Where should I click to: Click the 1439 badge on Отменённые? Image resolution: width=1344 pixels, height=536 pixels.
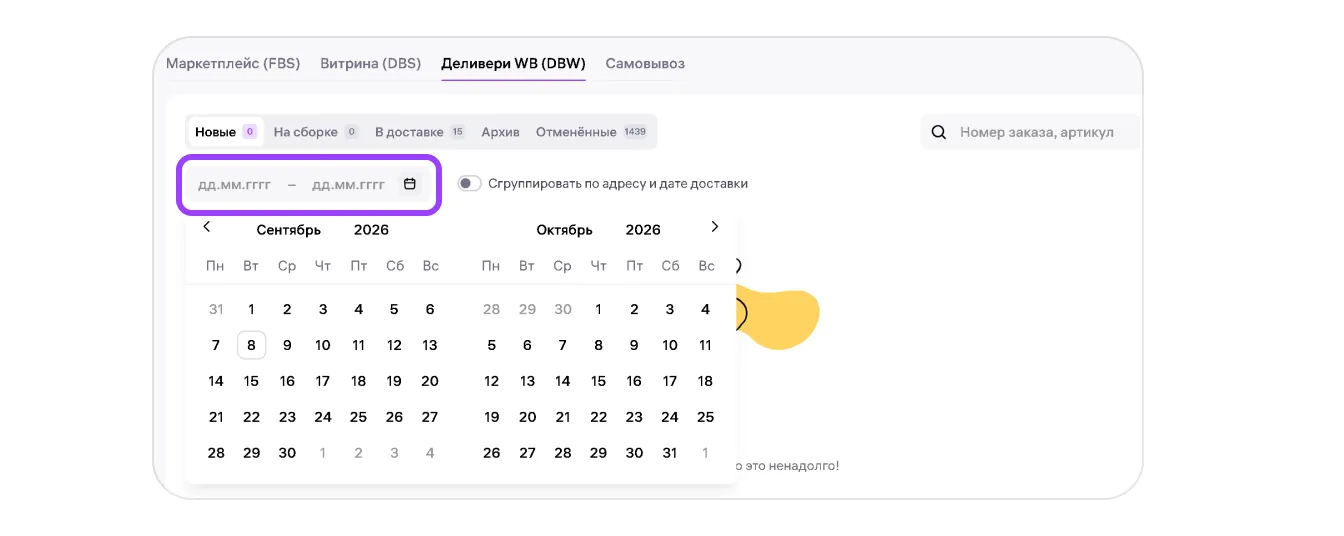pyautogui.click(x=635, y=132)
